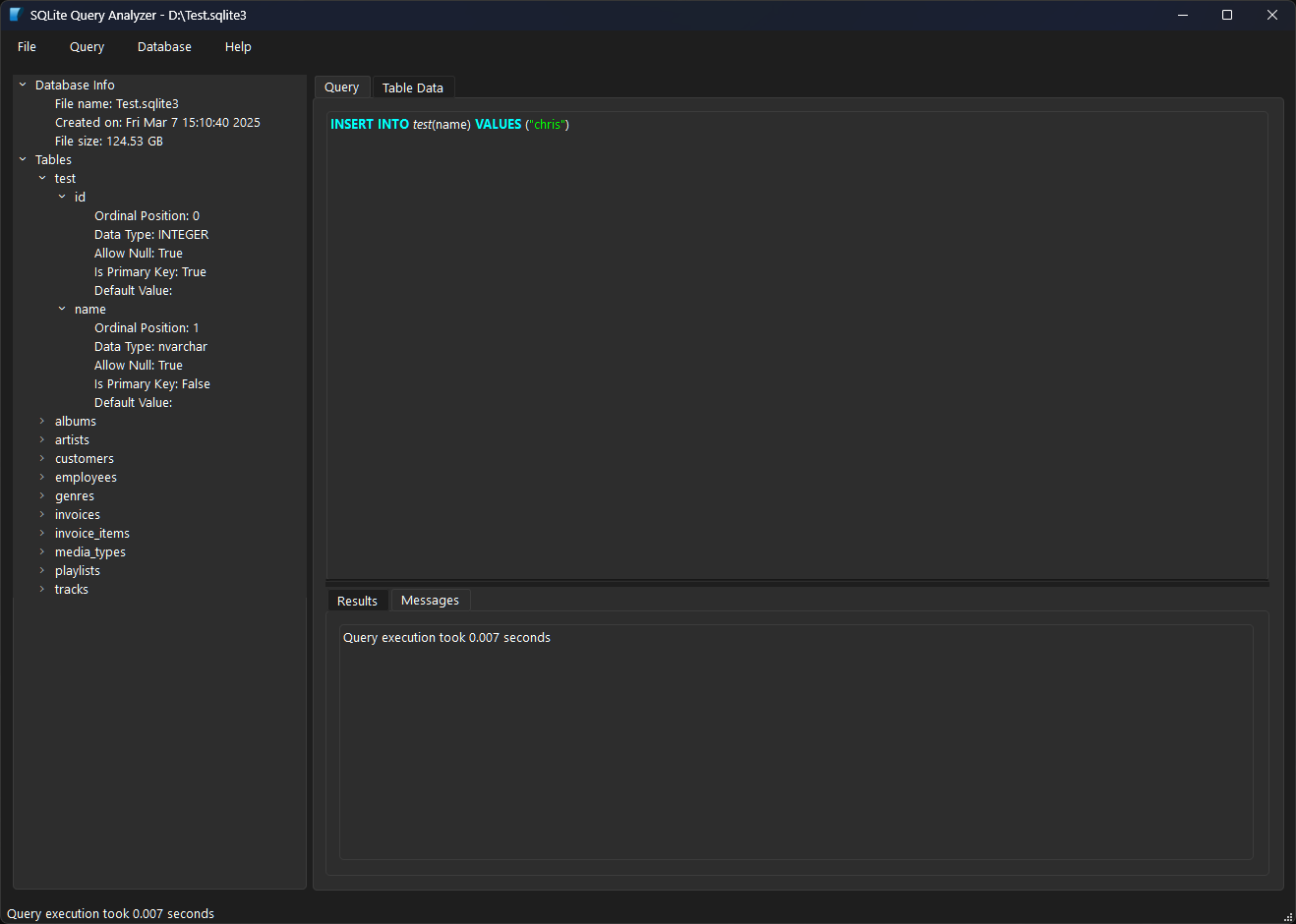Expand the employees table
This screenshot has width=1296, height=924.
42,477
